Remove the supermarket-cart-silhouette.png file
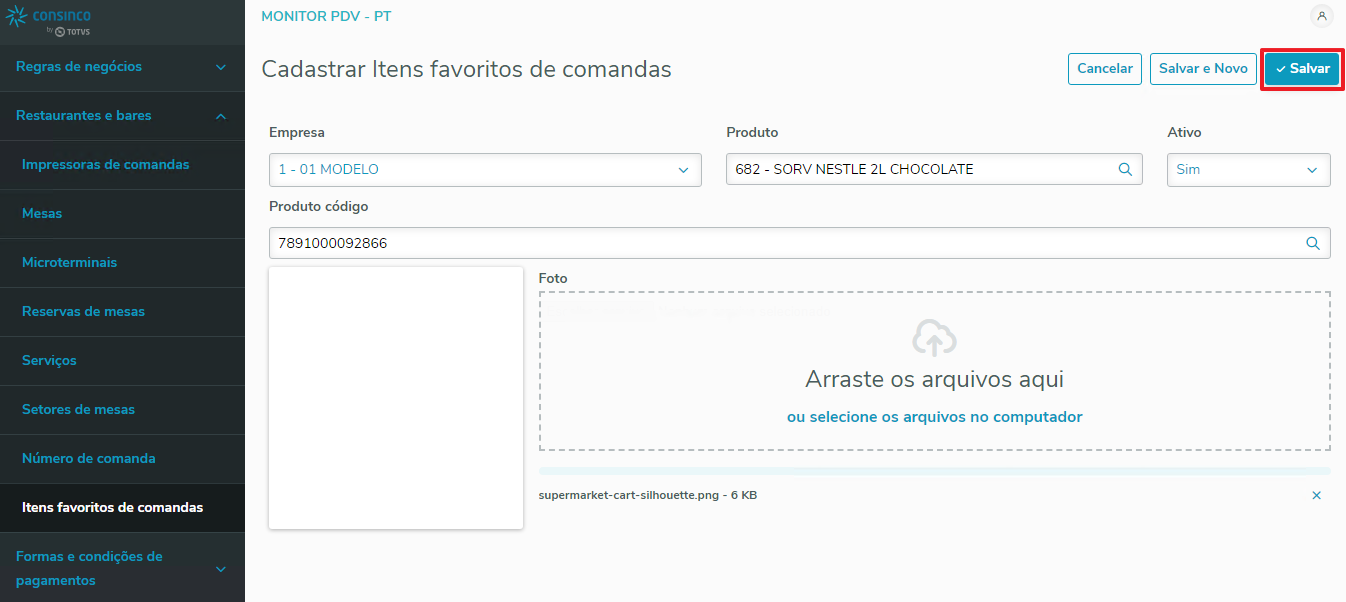The height and width of the screenshot is (602, 1346). [x=1316, y=495]
